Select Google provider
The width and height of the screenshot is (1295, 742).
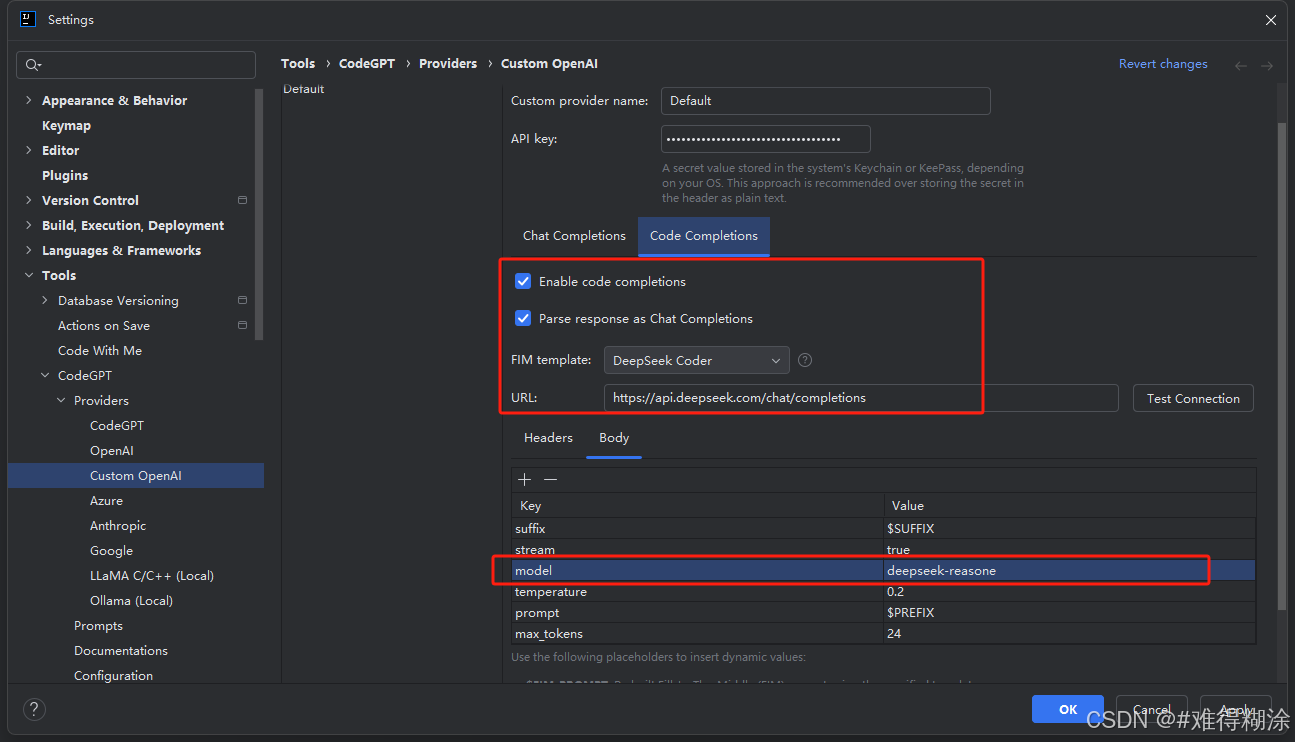point(111,550)
